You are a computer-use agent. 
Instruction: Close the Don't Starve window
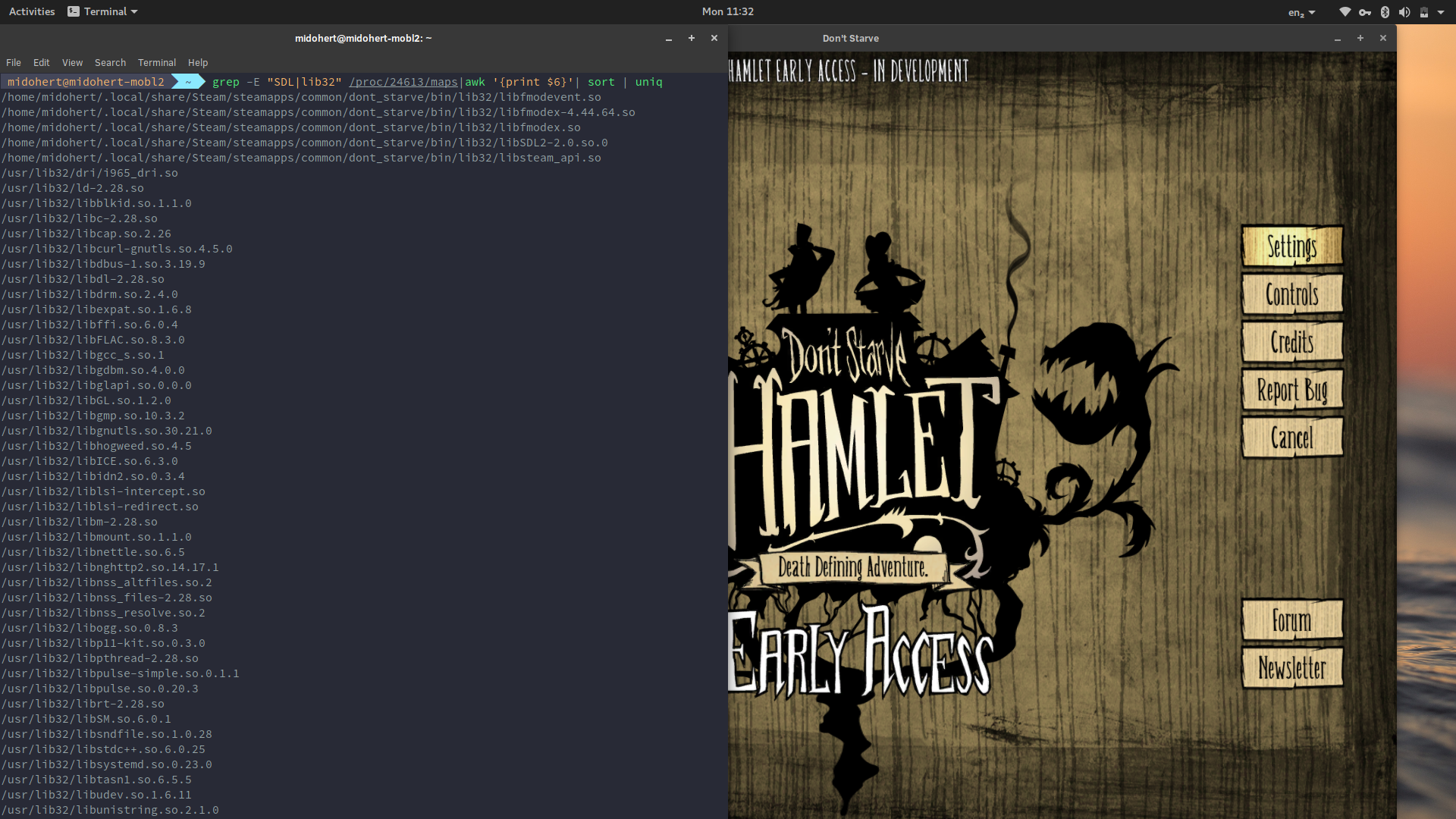point(1383,38)
